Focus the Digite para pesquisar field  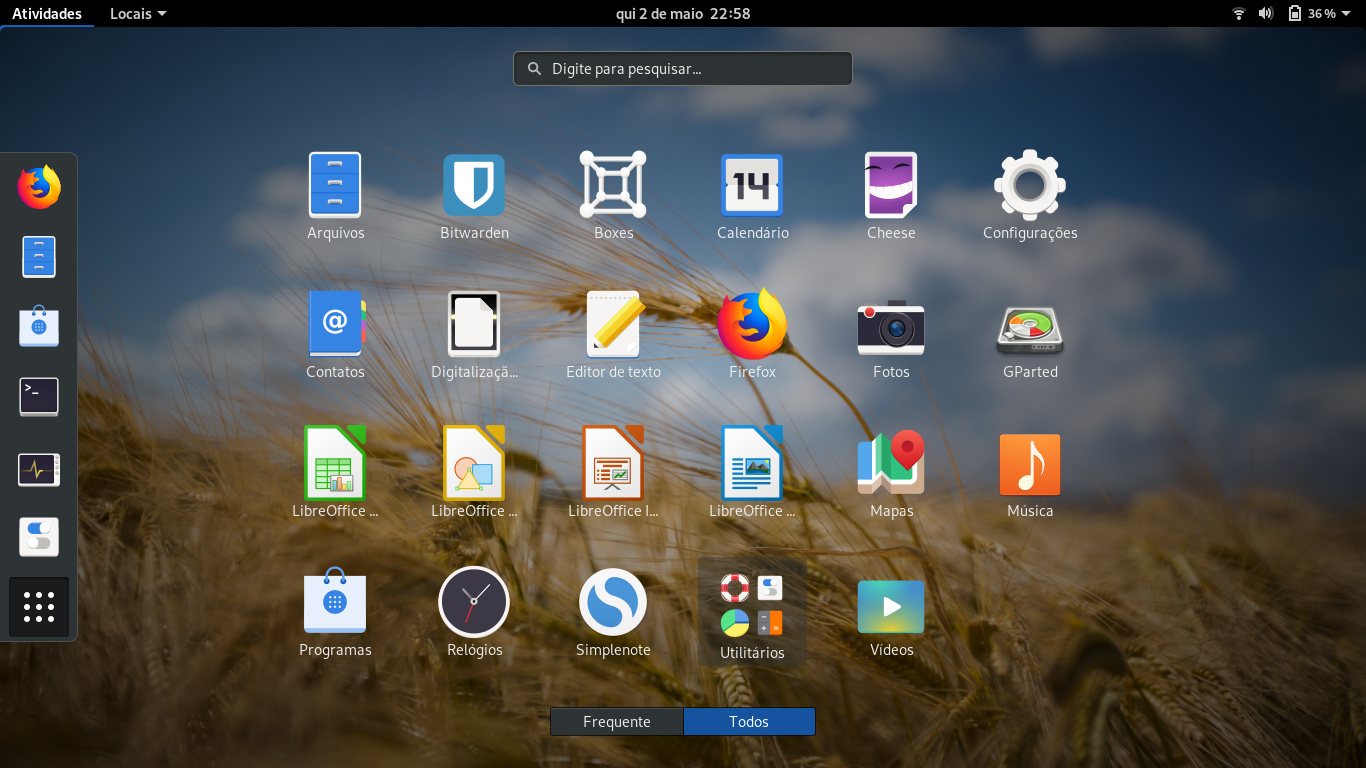[683, 69]
